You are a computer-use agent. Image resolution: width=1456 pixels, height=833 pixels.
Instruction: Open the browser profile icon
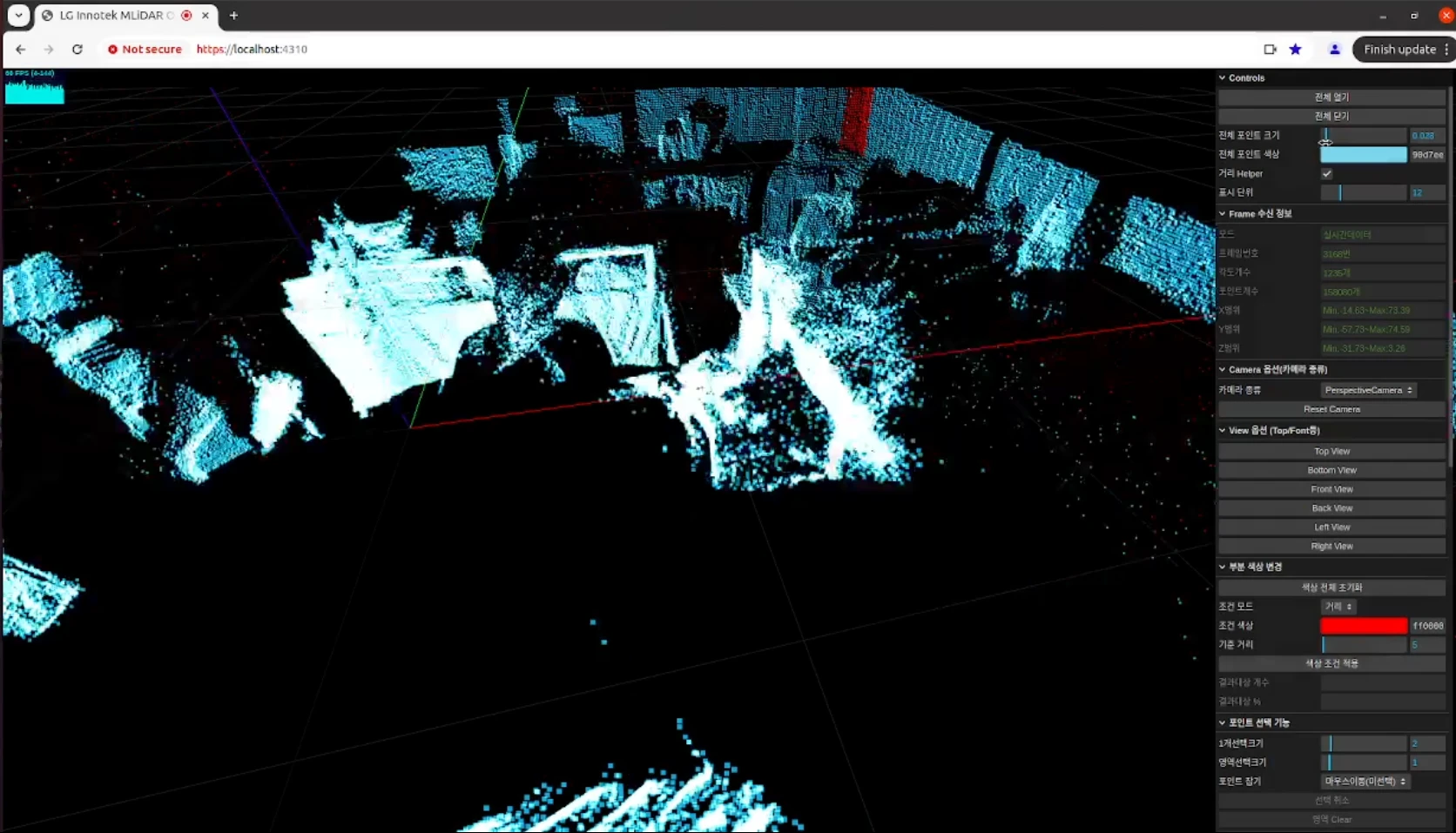coord(1334,50)
